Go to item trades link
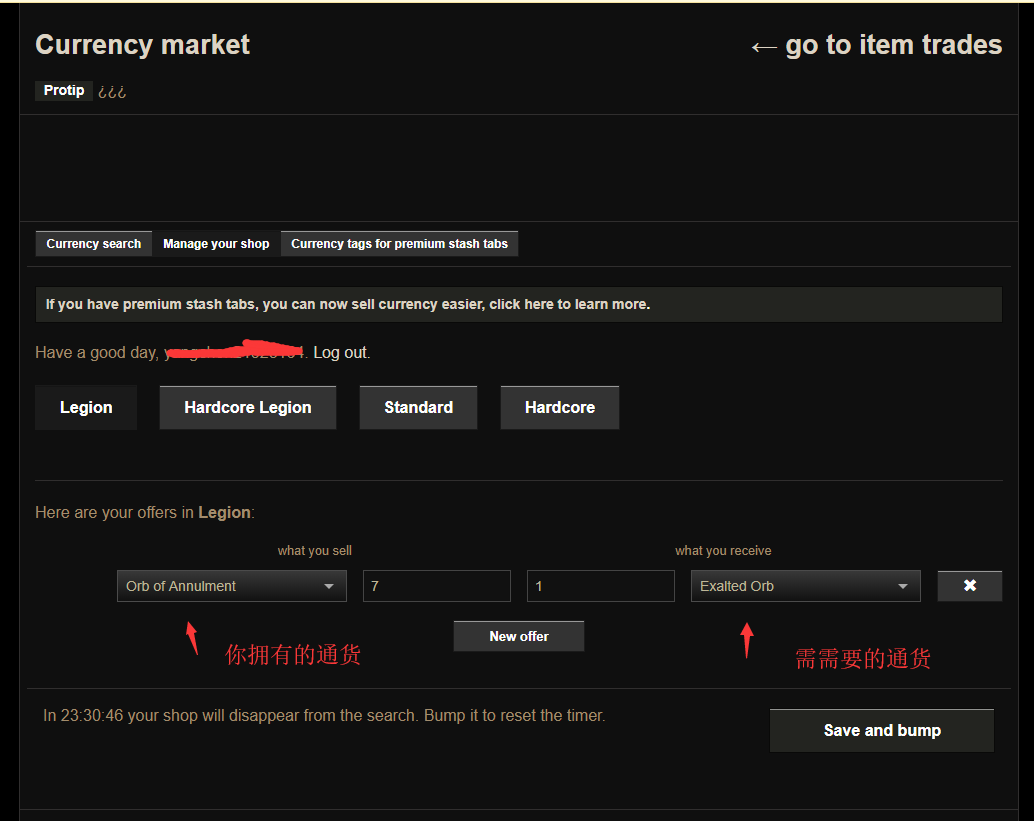This screenshot has width=1034, height=821. point(876,45)
